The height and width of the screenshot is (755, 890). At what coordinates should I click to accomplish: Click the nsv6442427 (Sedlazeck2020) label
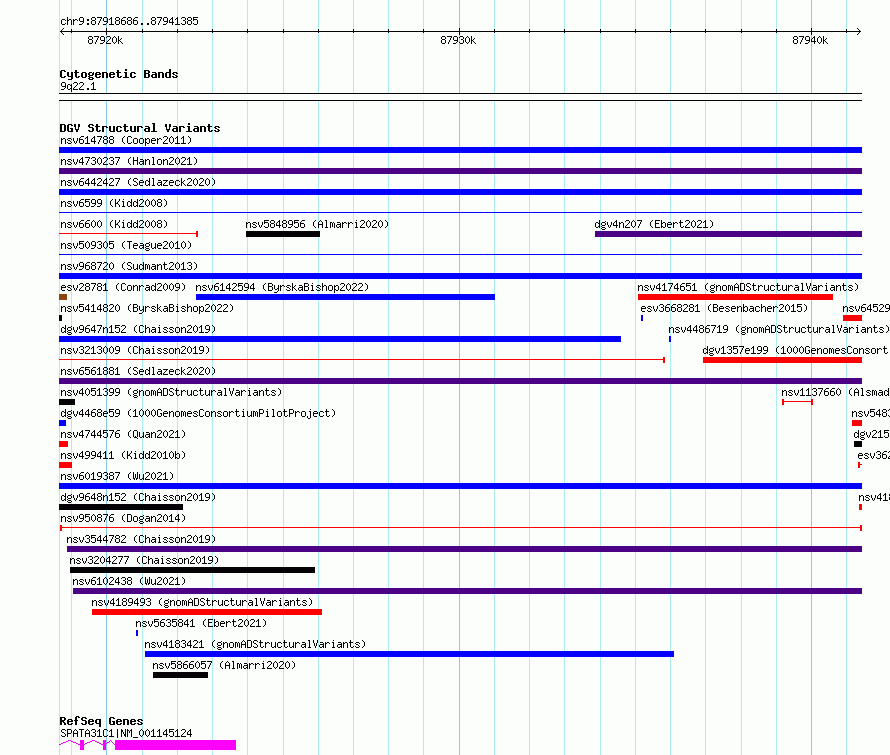[138, 182]
